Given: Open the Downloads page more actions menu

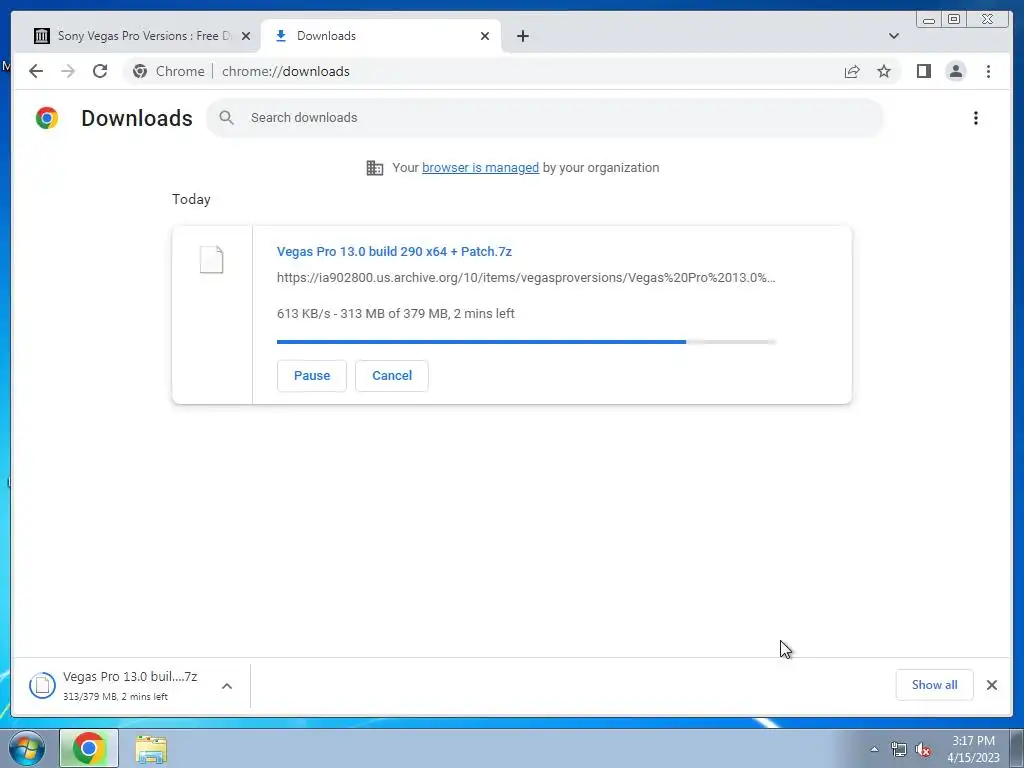Looking at the screenshot, I should point(976,118).
